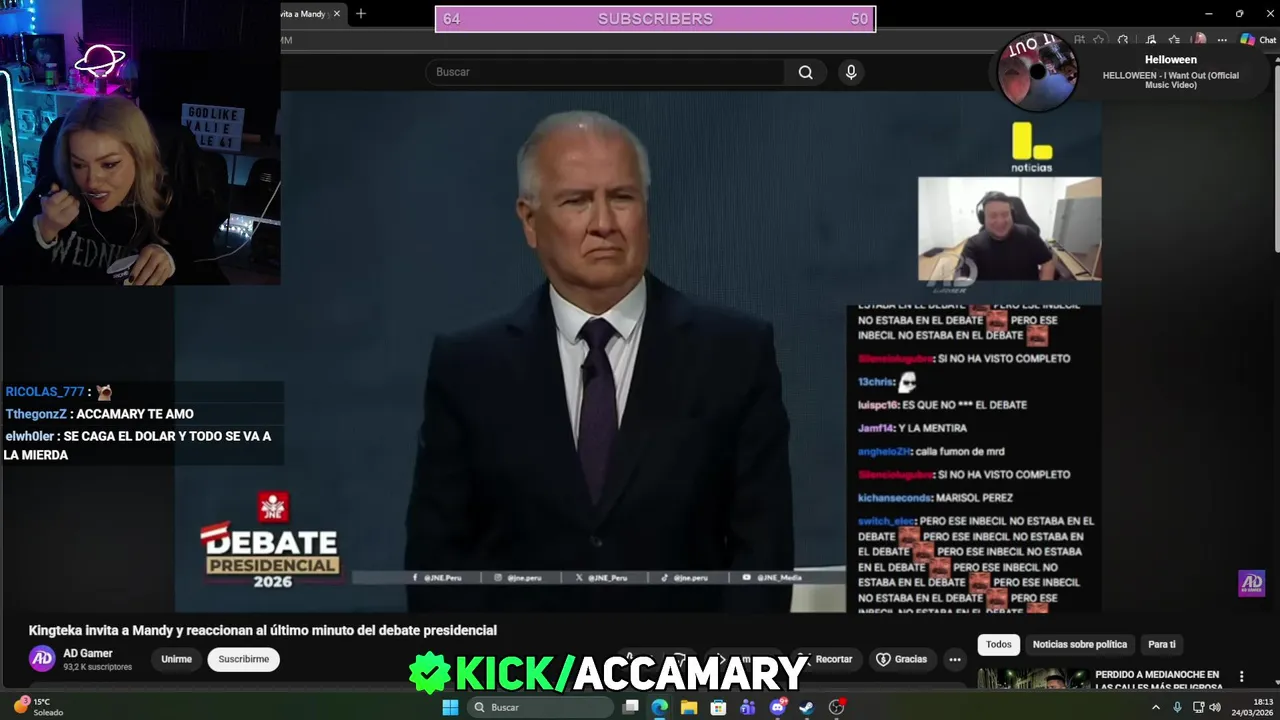The image size is (1280, 720).
Task: Open the Edge favorites list icon
Action: coord(1174,40)
